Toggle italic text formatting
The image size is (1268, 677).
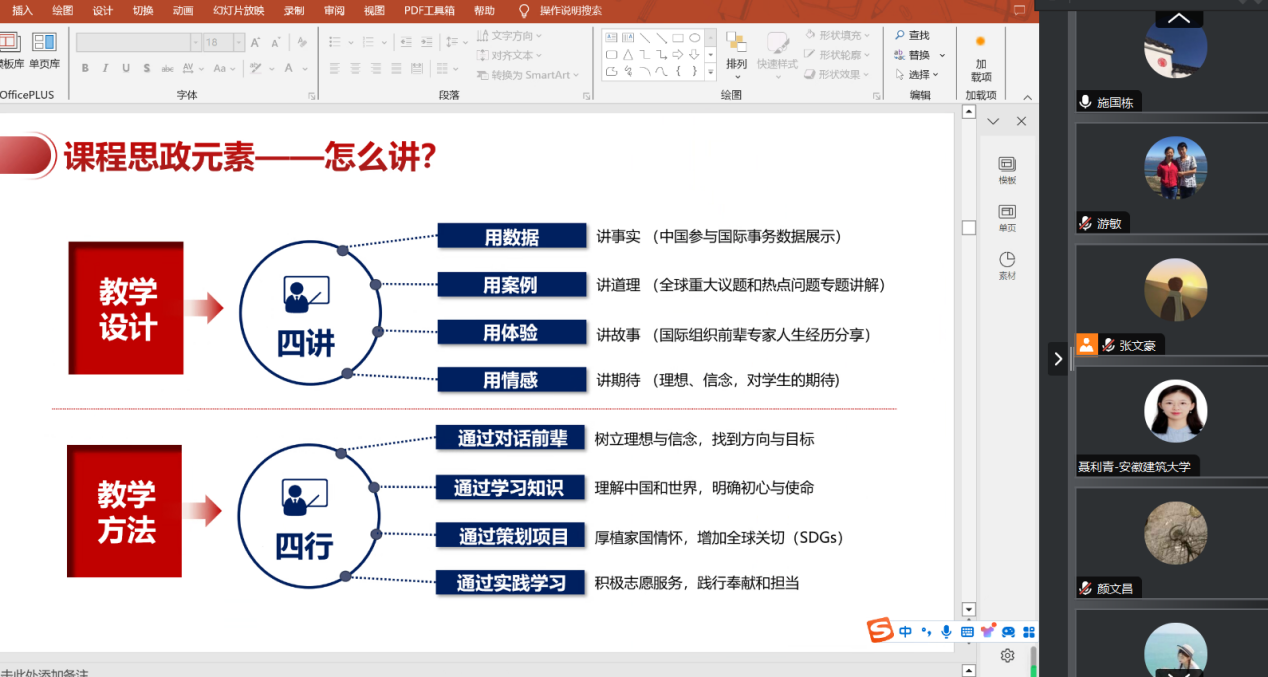coord(105,69)
